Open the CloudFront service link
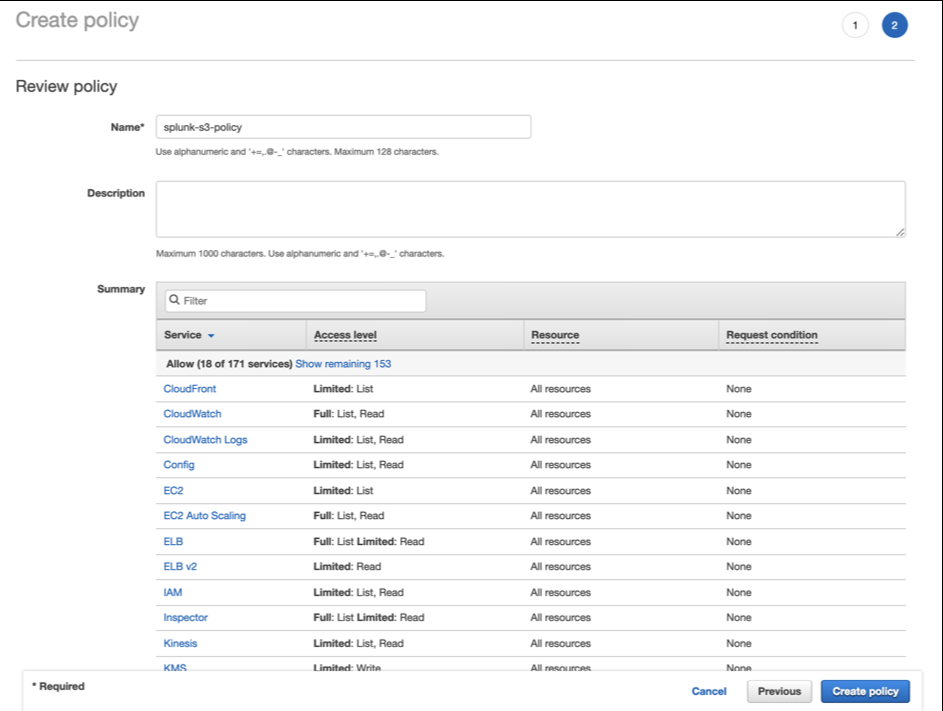 (189, 389)
